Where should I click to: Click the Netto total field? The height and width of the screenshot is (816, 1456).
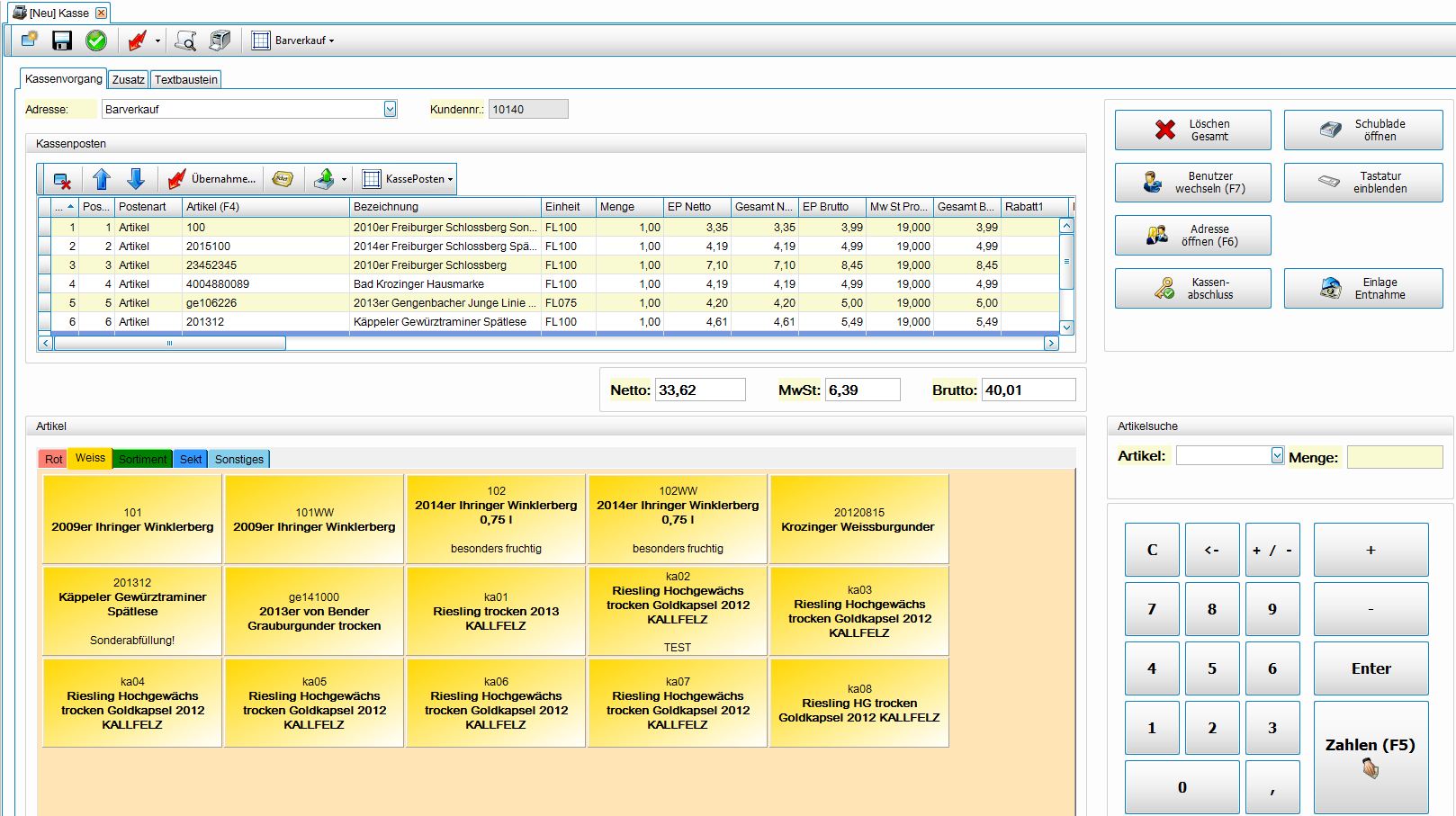coord(700,390)
